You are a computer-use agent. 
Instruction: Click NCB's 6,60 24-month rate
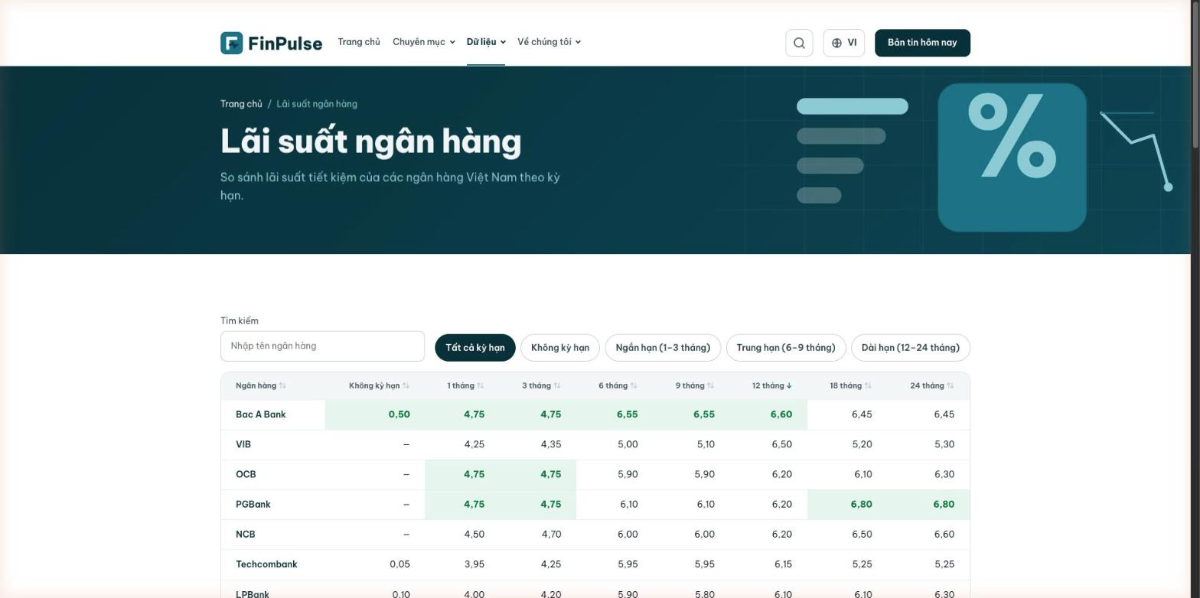pyautogui.click(x=944, y=534)
